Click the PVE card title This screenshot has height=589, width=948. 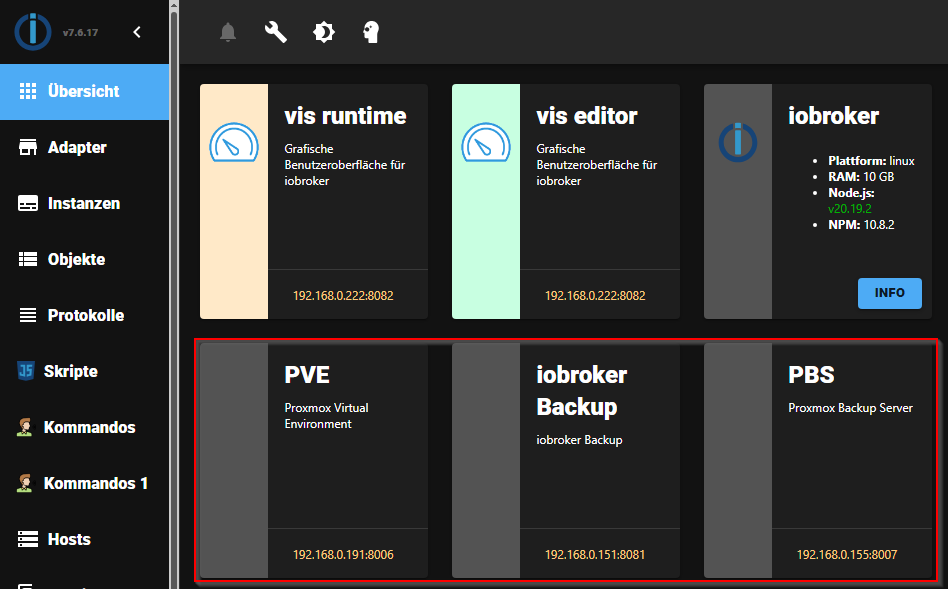pos(307,375)
